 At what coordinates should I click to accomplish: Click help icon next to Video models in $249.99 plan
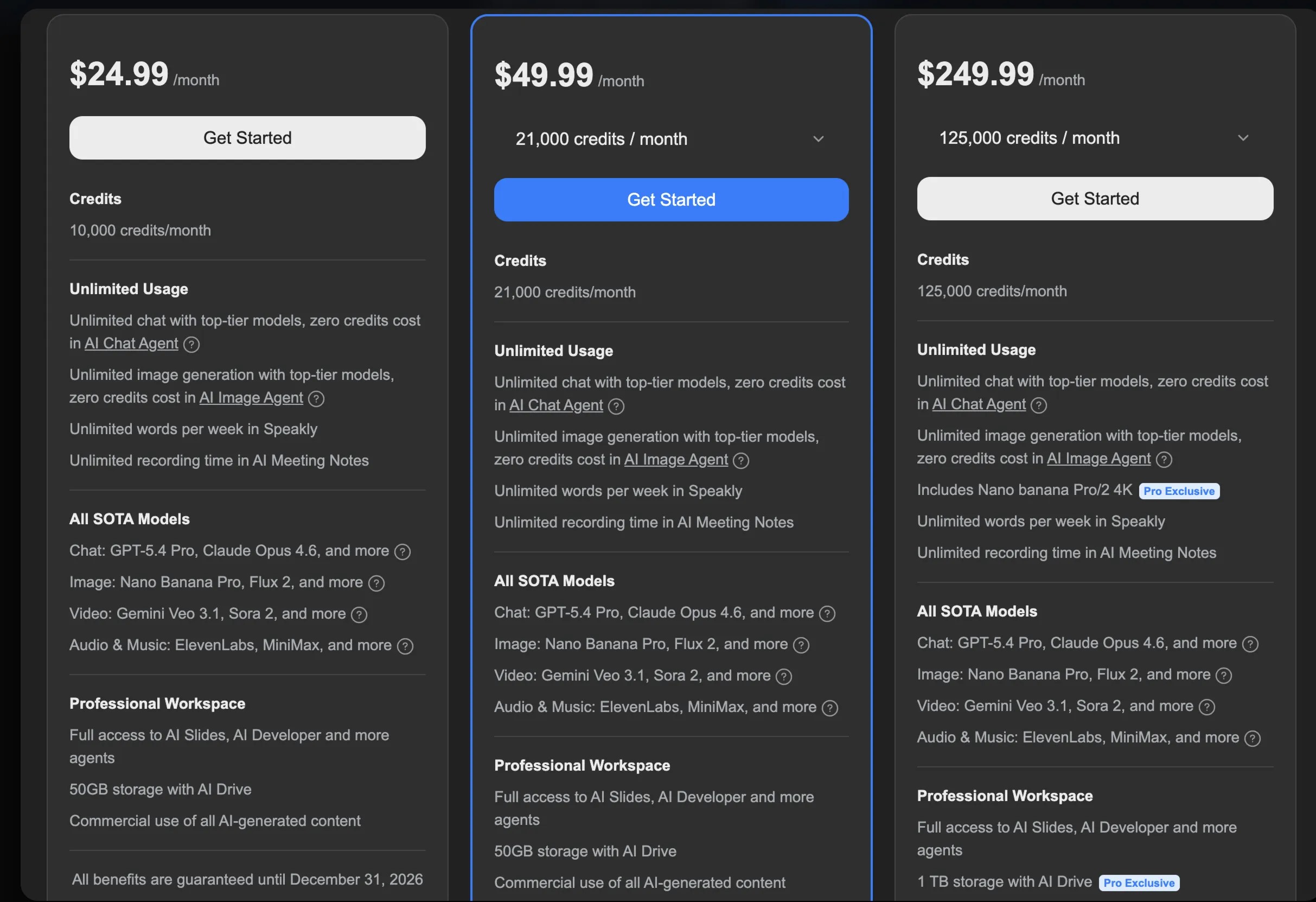point(1207,707)
